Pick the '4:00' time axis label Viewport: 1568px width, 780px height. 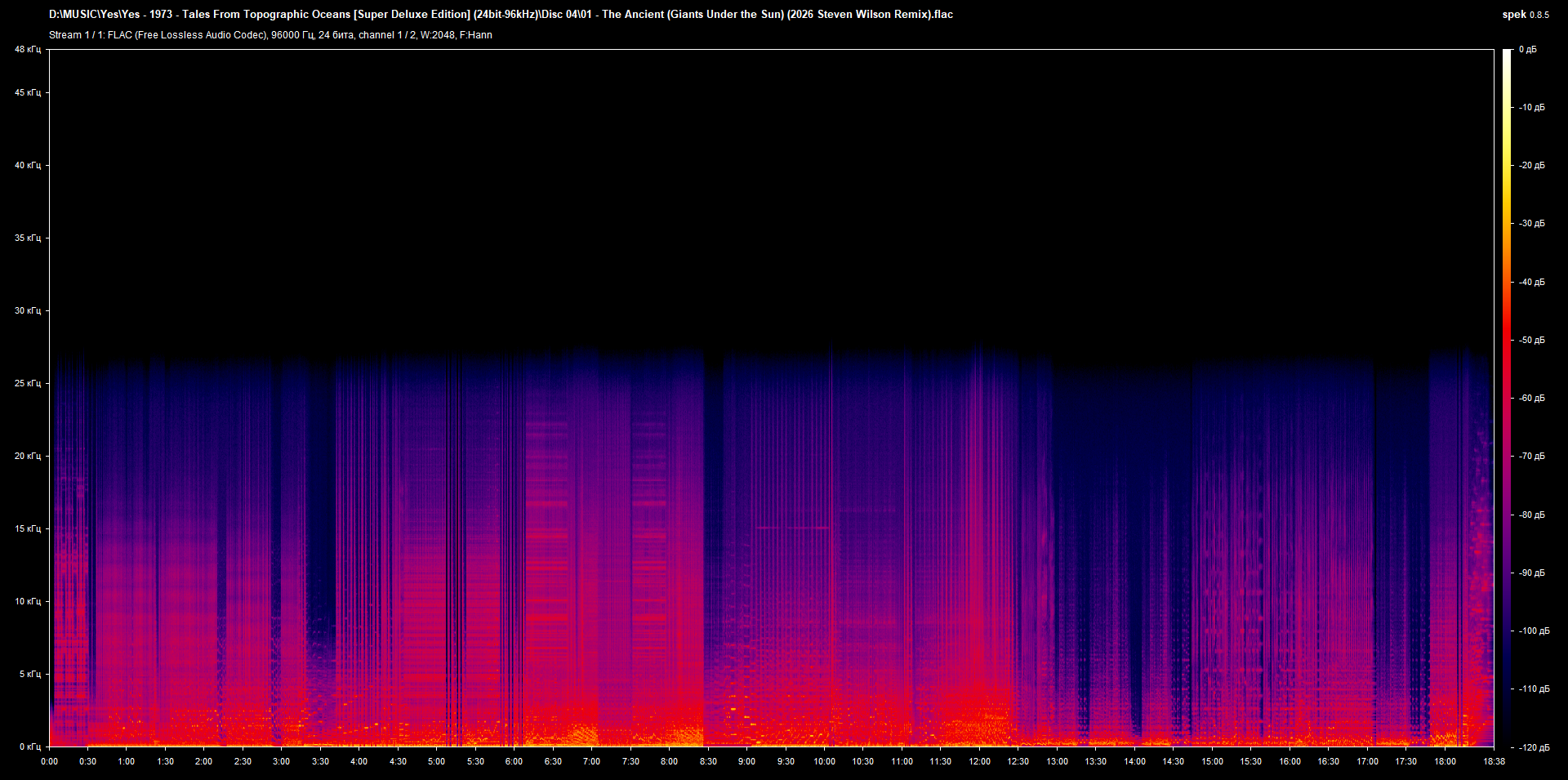(x=359, y=761)
